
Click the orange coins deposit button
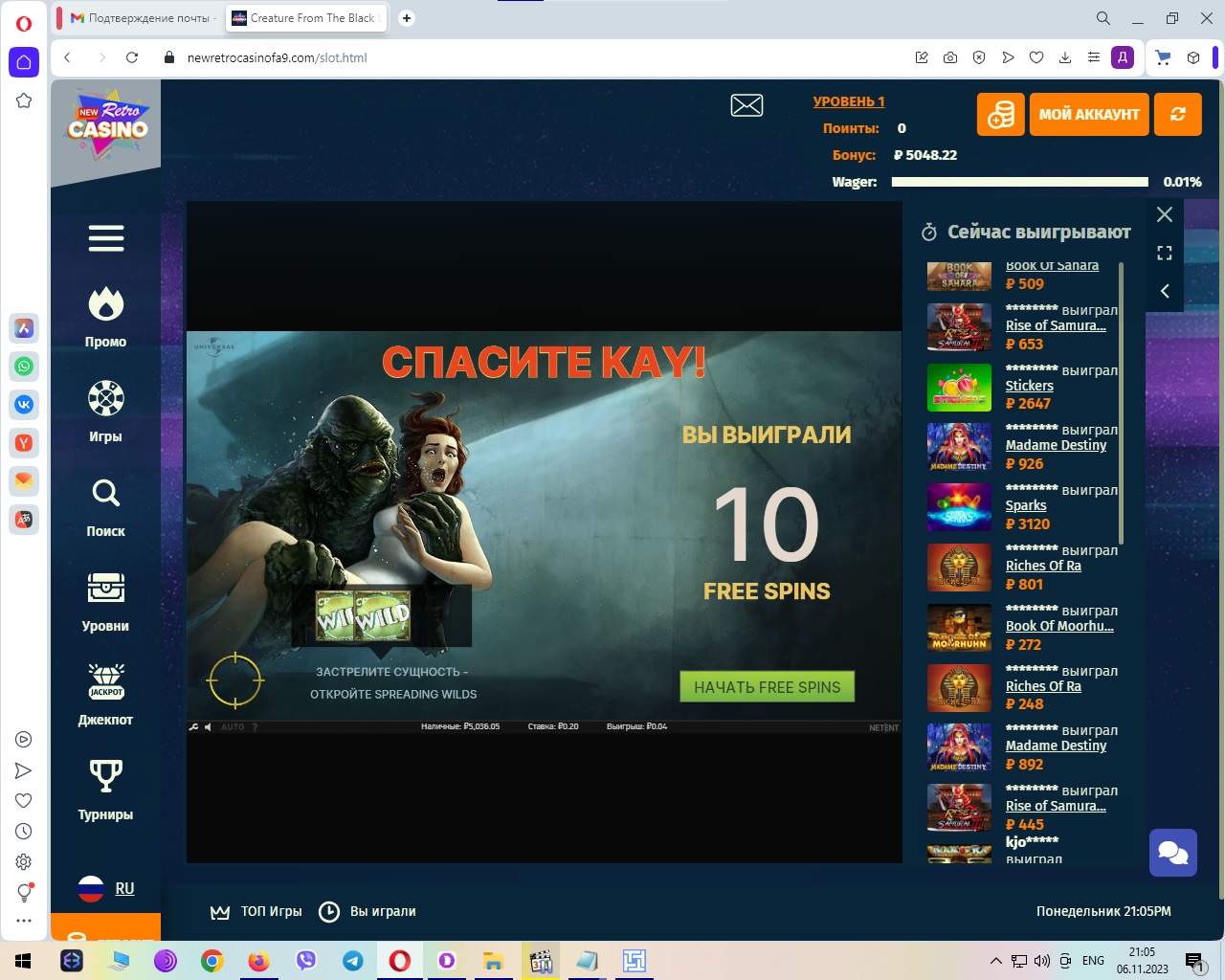[x=1001, y=114]
